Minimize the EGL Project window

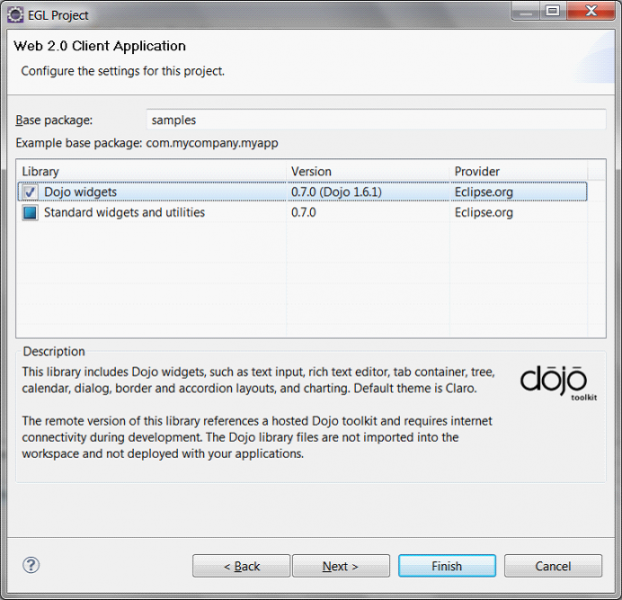[x=525, y=12]
